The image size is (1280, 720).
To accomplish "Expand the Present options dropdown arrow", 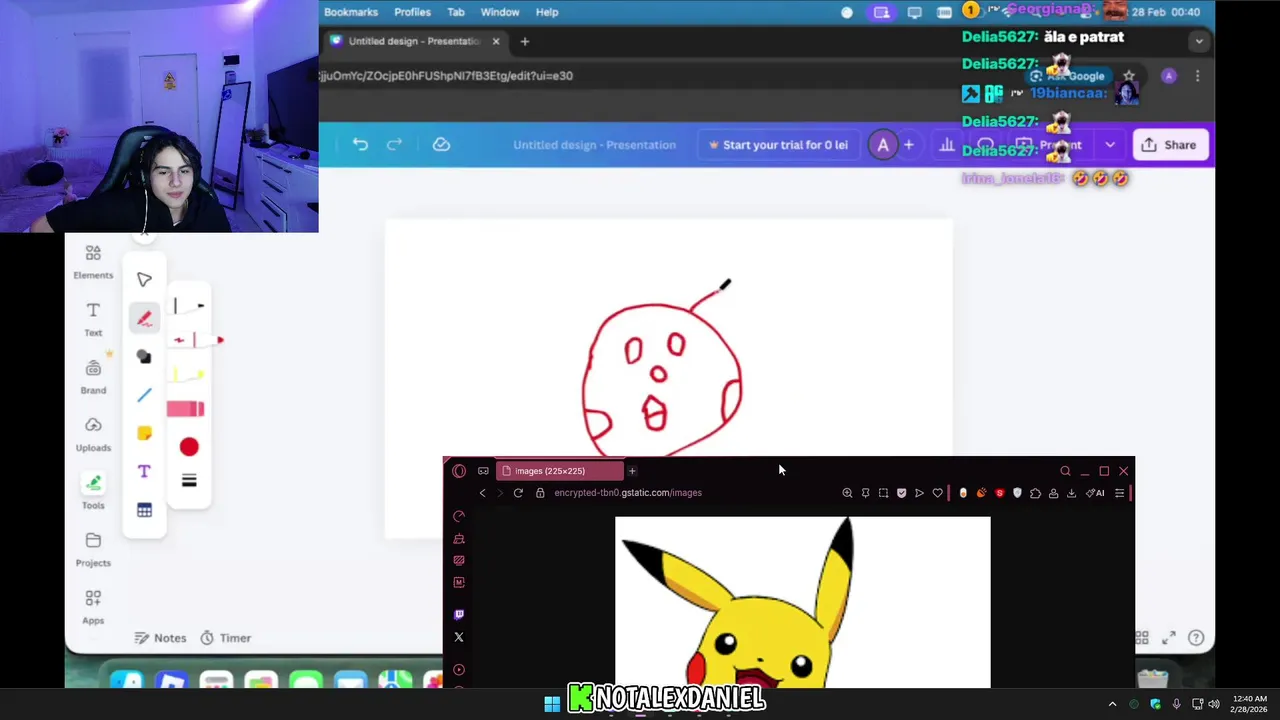I will point(1109,145).
